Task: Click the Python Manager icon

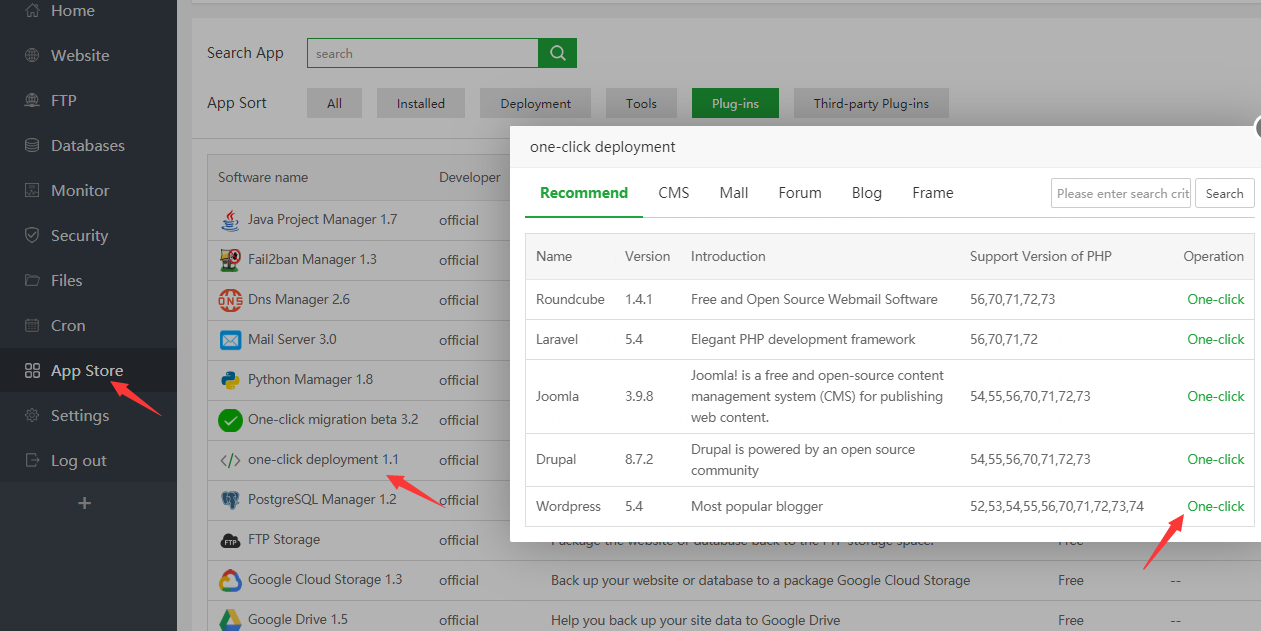Action: pyautogui.click(x=230, y=380)
